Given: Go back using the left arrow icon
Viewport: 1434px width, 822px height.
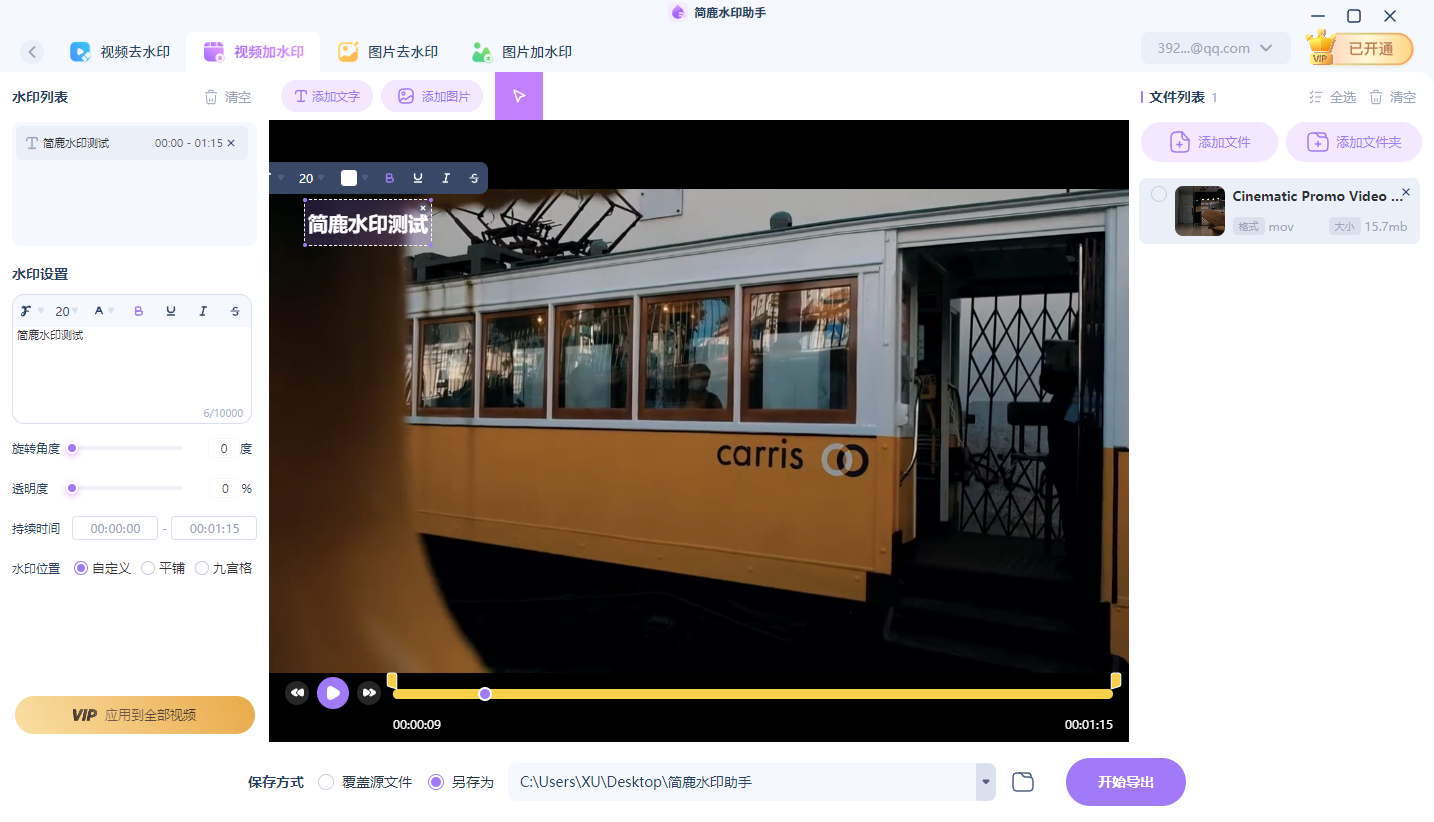Looking at the screenshot, I should (x=32, y=52).
